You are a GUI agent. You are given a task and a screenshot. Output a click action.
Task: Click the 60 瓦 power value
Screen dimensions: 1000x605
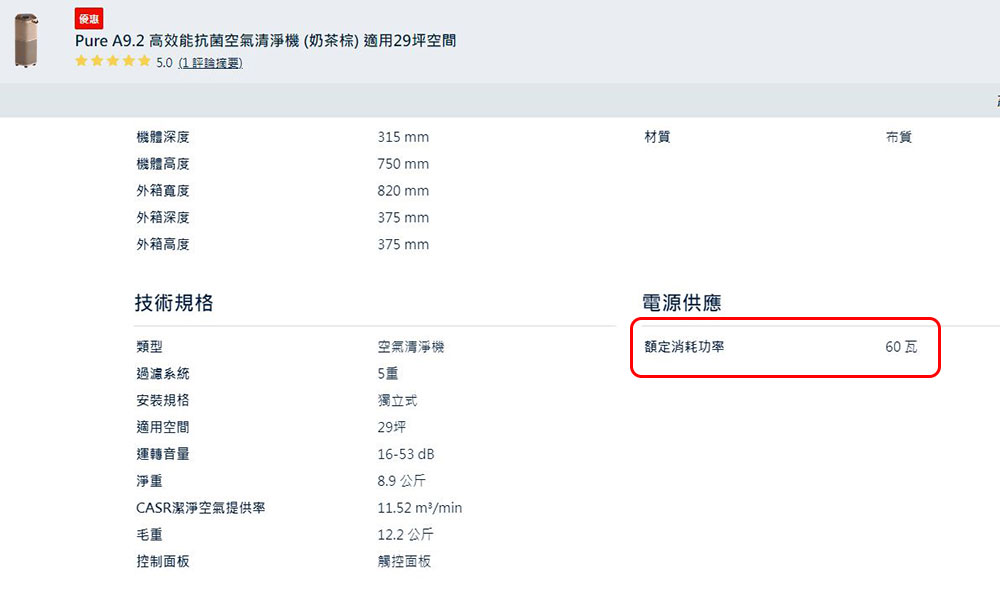point(901,347)
